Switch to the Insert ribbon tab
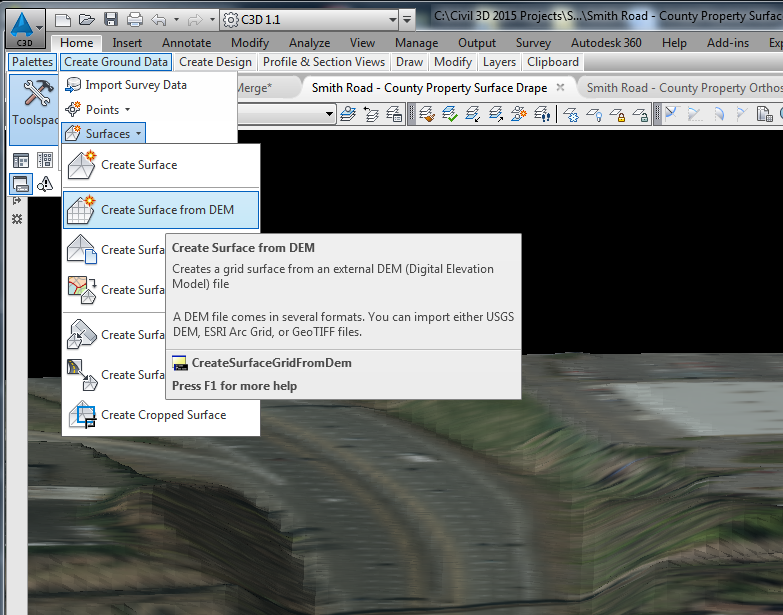The image size is (783, 615). (x=127, y=43)
